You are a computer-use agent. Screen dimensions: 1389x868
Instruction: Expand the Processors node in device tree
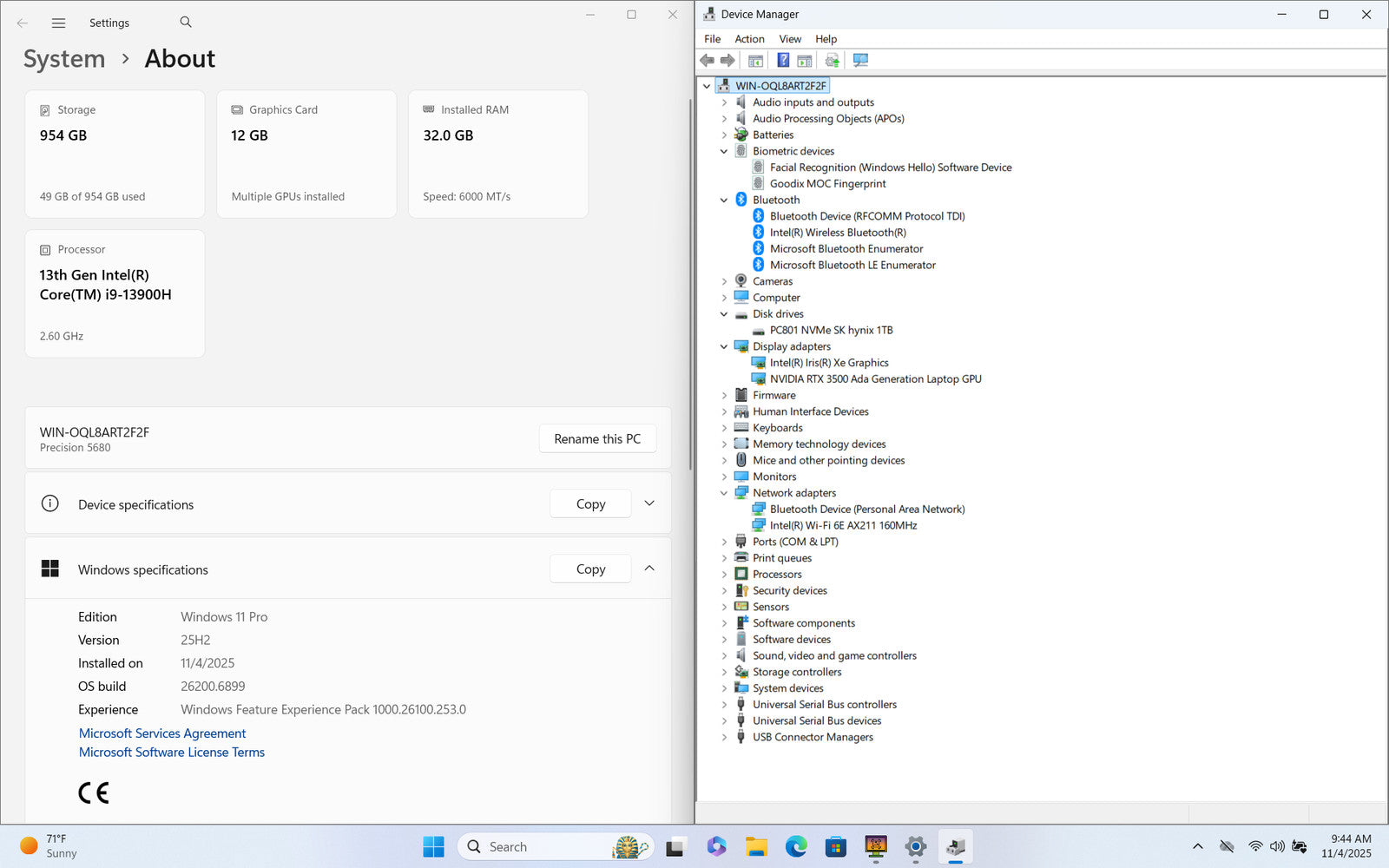[724, 575]
